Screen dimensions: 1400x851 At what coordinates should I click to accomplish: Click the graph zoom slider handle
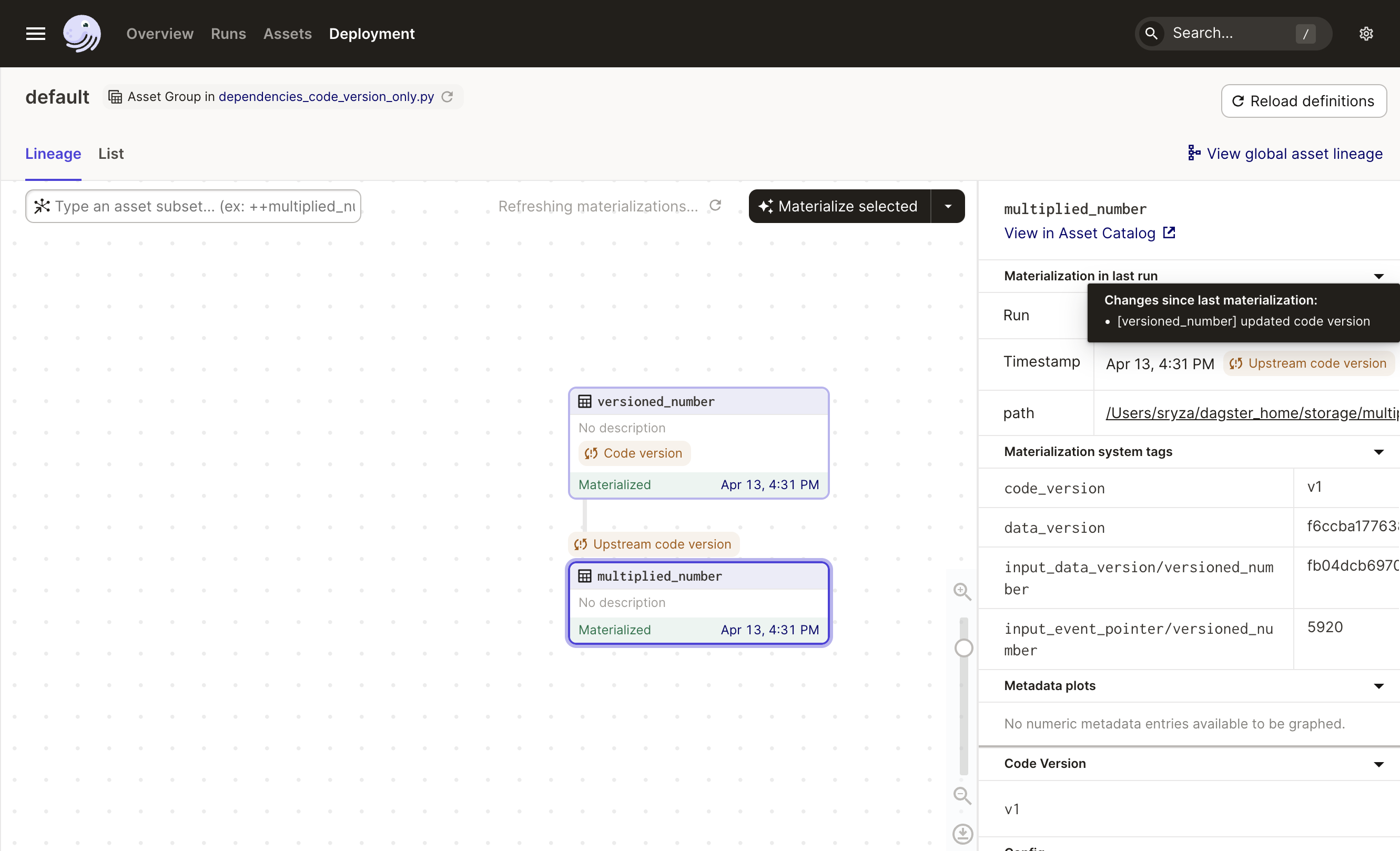point(963,647)
